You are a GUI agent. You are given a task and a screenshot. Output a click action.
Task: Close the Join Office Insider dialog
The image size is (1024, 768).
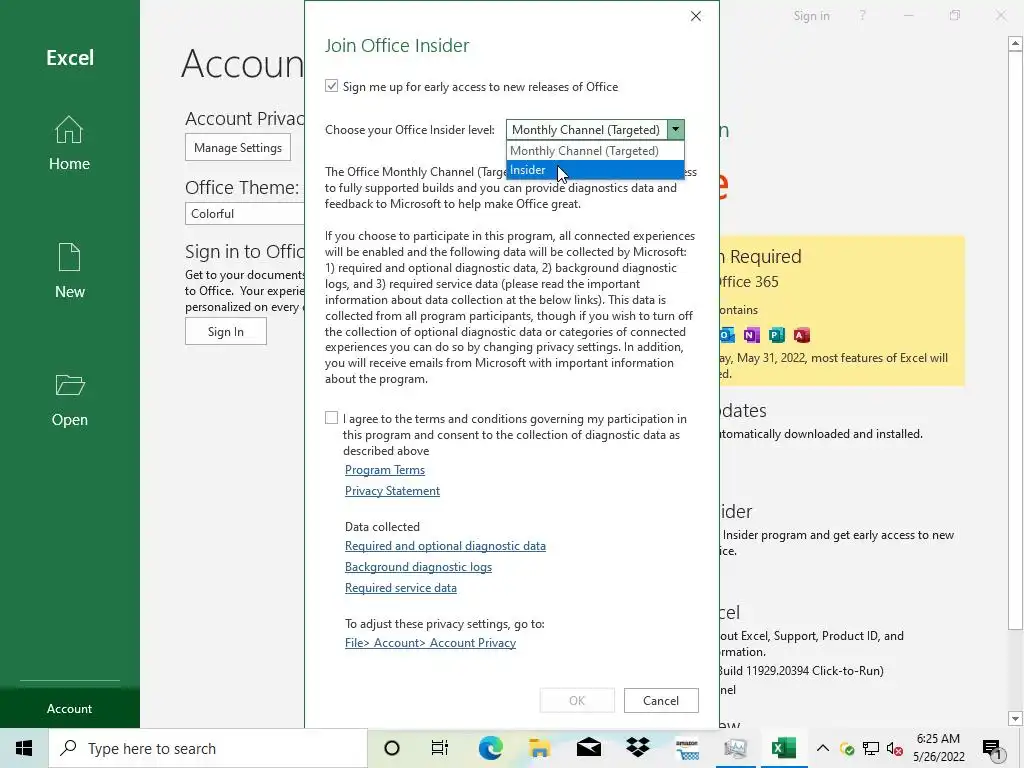point(696,16)
